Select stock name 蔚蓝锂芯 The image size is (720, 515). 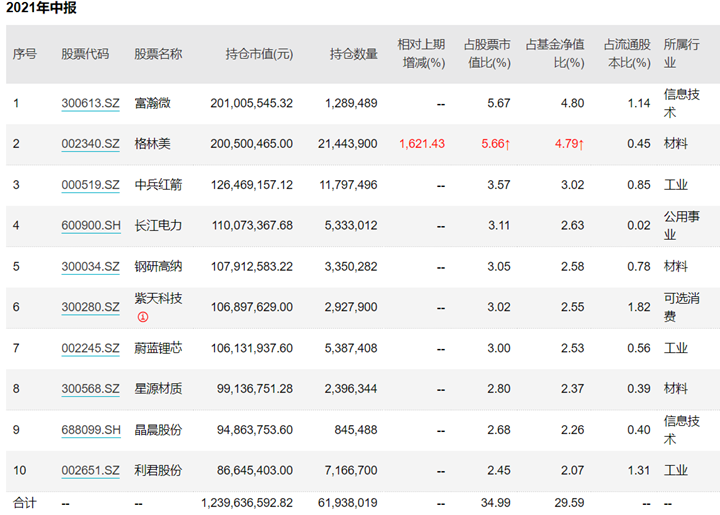(158, 348)
